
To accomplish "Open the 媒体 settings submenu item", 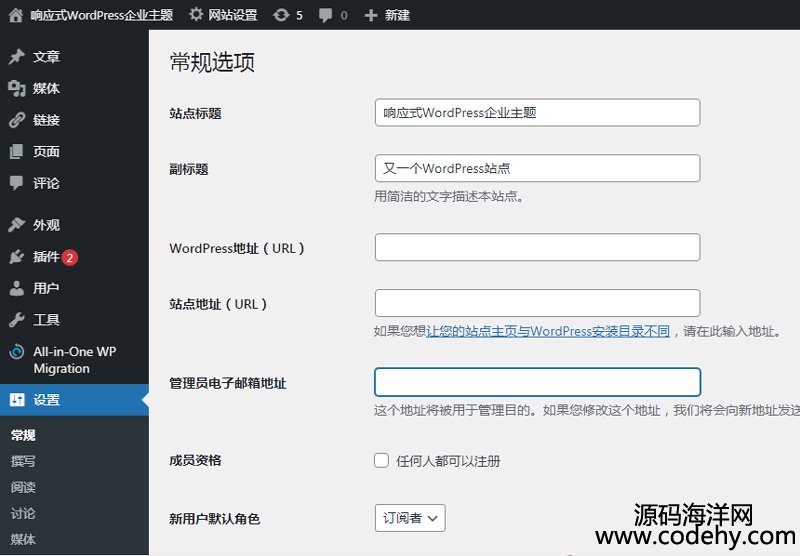I will [x=23, y=539].
